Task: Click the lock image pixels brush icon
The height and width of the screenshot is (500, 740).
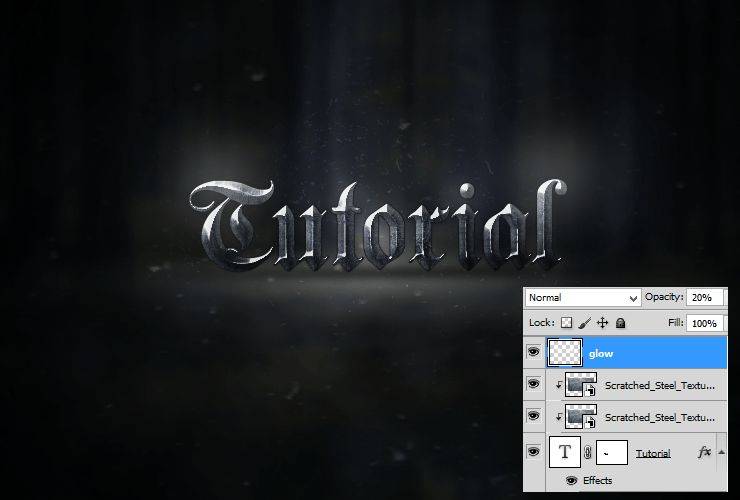Action: pyautogui.click(x=584, y=323)
